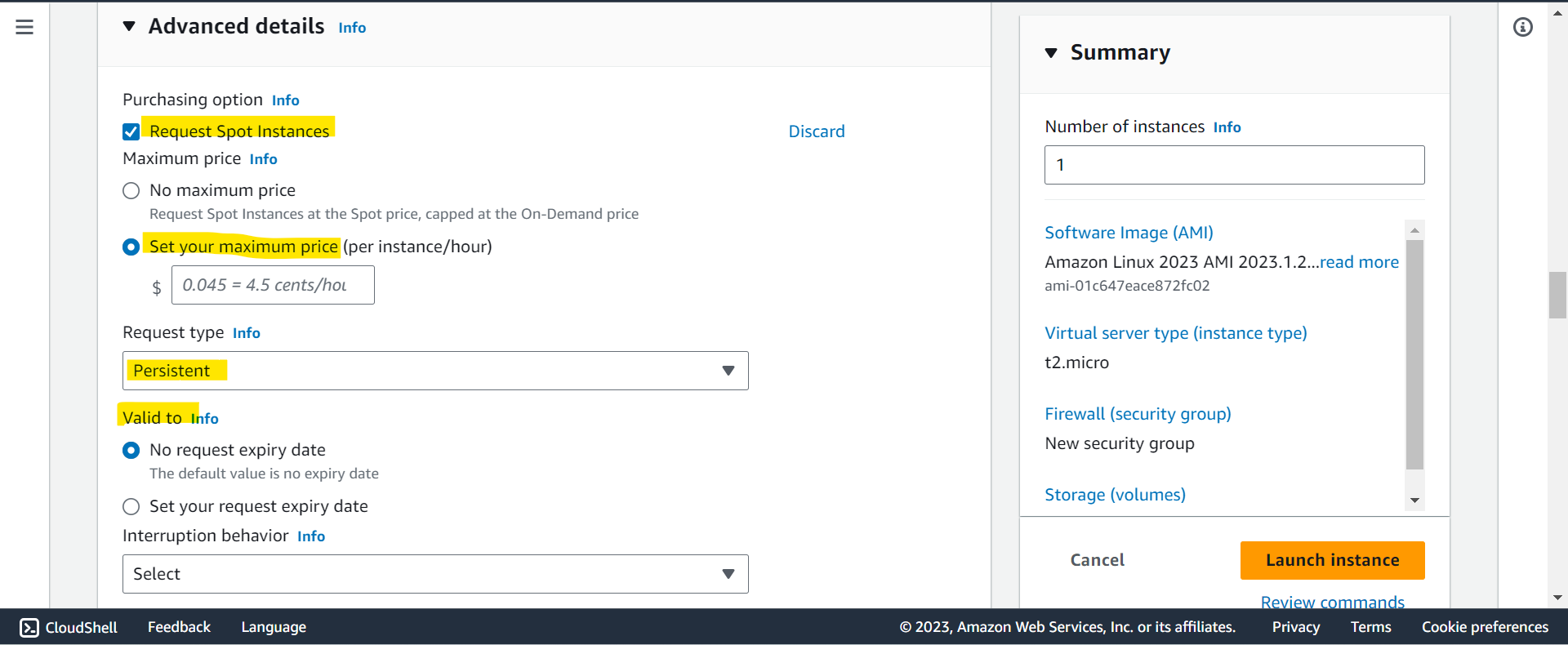Viewport: 1568px width, 645px height.
Task: Open Info for Purchasing option
Action: click(x=286, y=100)
